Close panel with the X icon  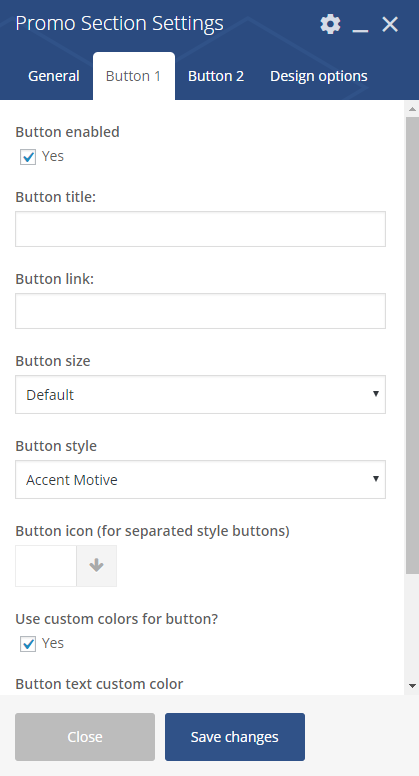[390, 24]
